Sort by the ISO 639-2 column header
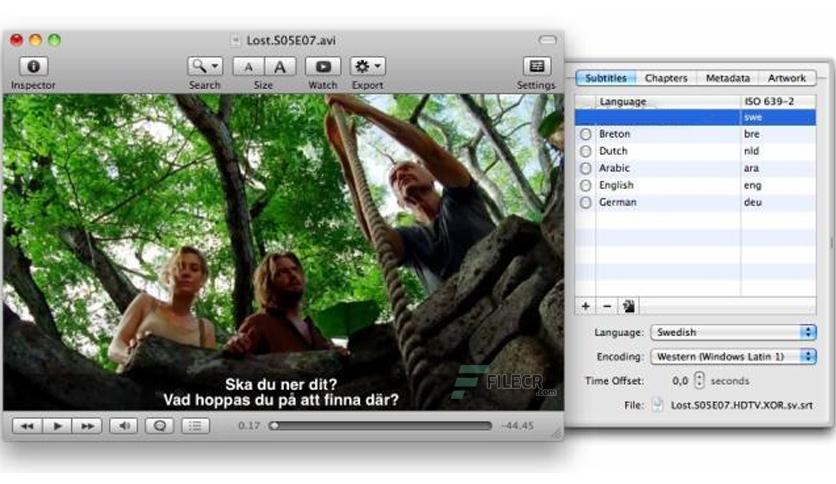836x484 pixels. [778, 101]
